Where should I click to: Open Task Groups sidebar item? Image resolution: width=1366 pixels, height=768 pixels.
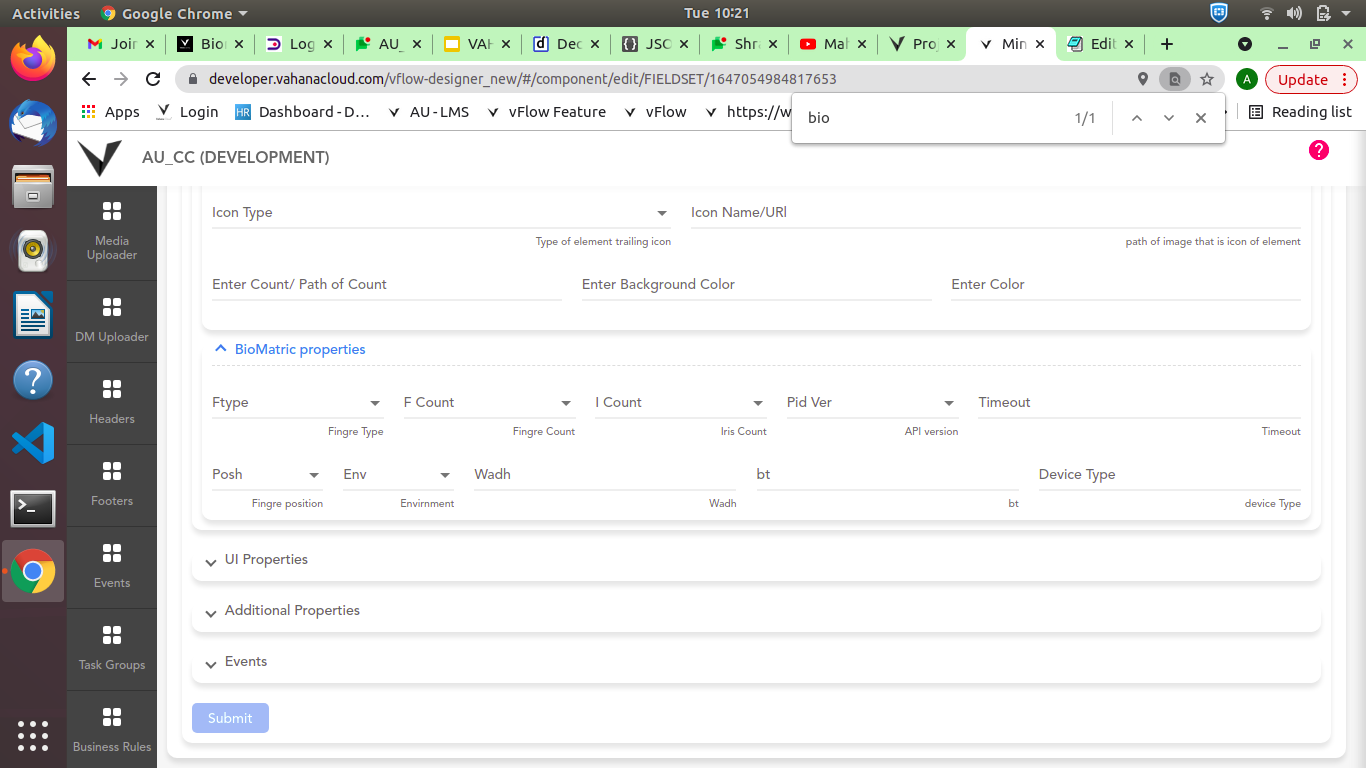112,650
